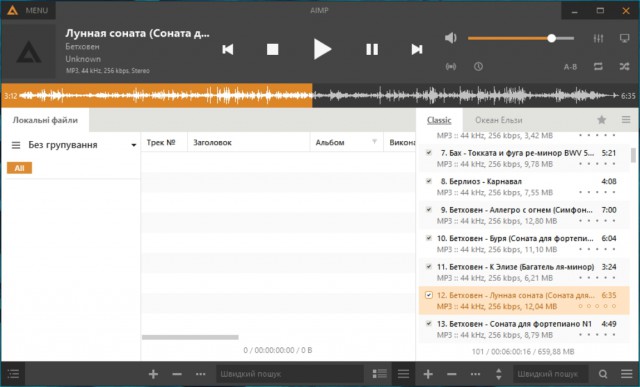Open the Classic playlist tab
The width and height of the screenshot is (640, 387).
click(x=439, y=120)
